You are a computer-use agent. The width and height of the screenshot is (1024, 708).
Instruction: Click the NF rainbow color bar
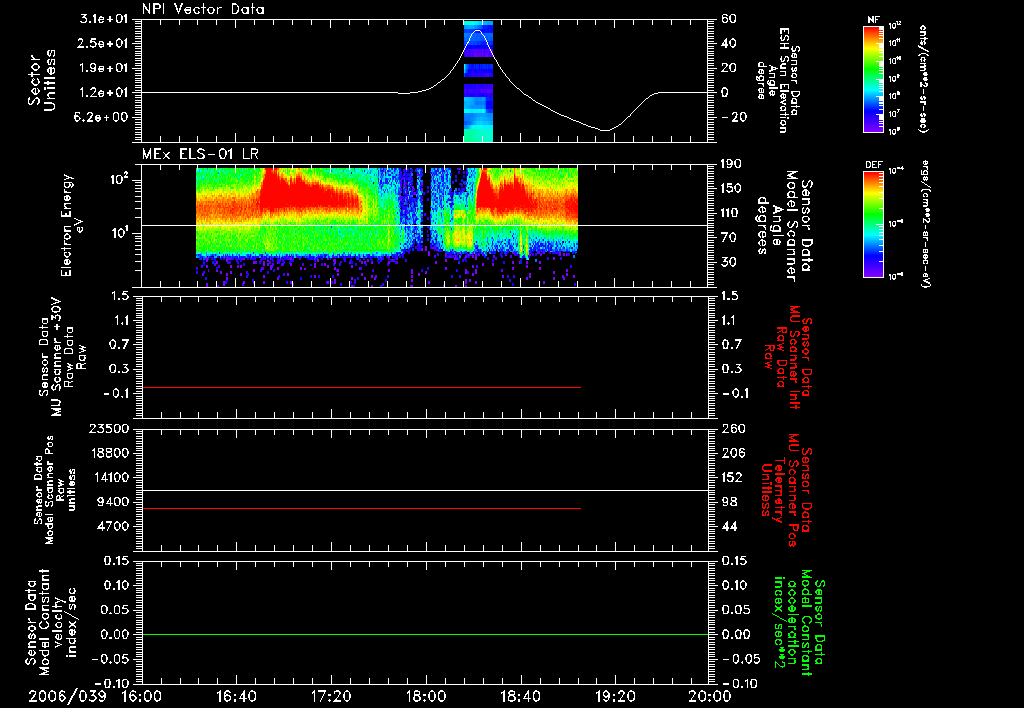[874, 78]
